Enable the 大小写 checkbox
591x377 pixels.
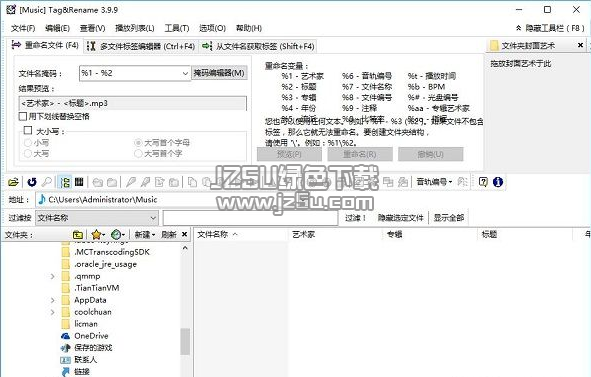coord(28,130)
